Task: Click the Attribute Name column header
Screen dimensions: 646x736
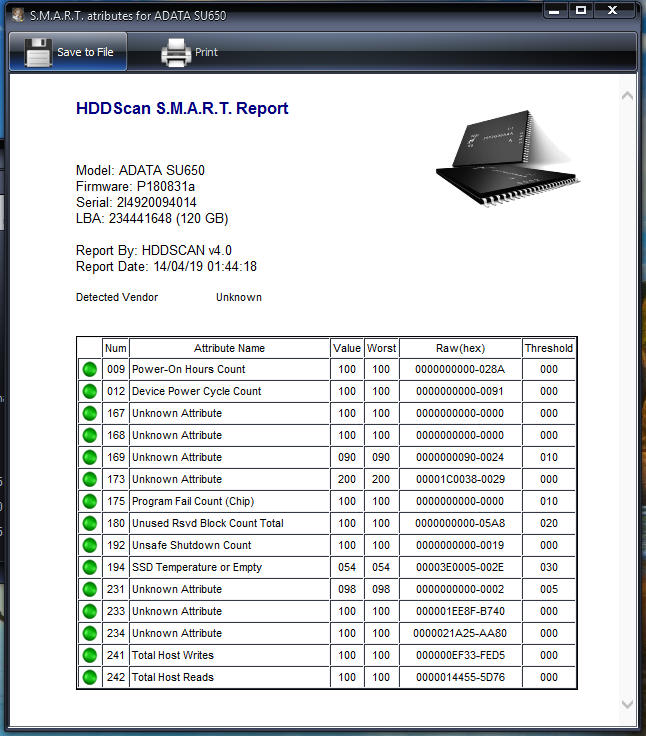Action: (230, 348)
